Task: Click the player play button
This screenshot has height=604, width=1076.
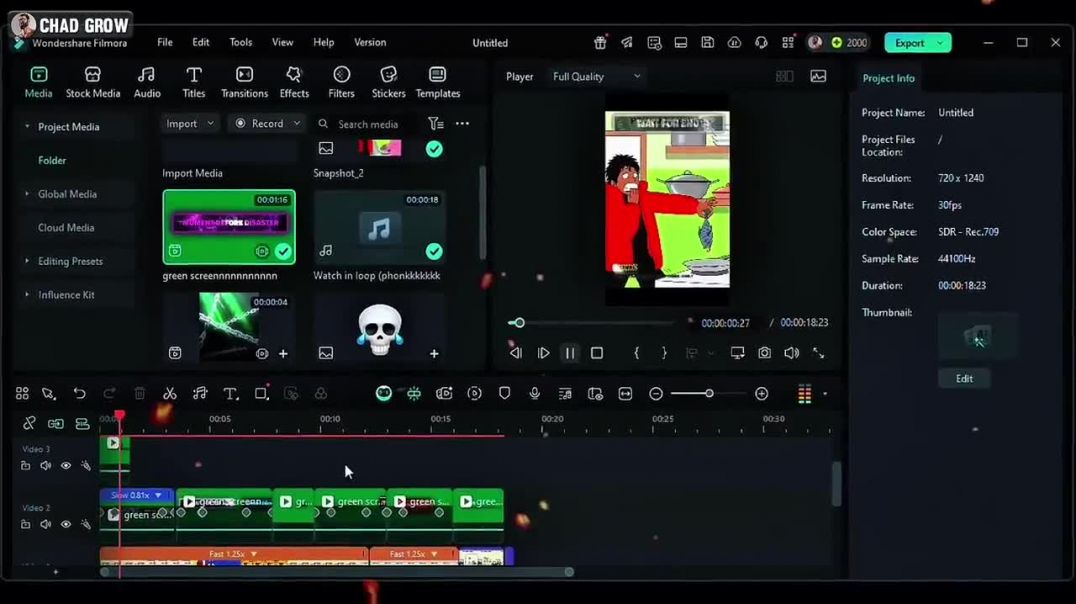Action: [543, 353]
